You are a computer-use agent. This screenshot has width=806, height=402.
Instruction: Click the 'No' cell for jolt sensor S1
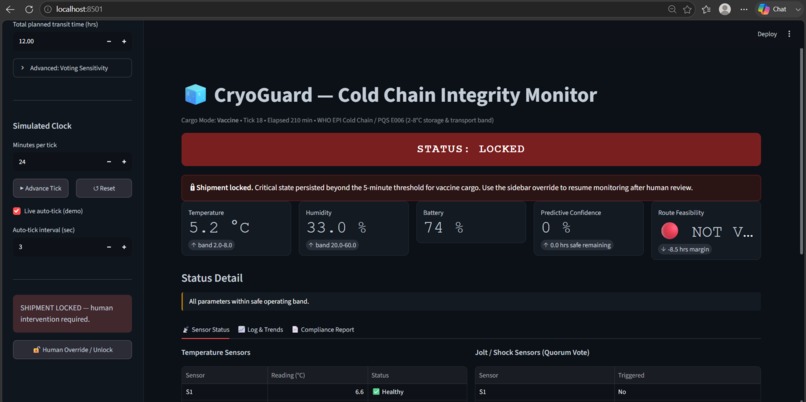pos(687,392)
